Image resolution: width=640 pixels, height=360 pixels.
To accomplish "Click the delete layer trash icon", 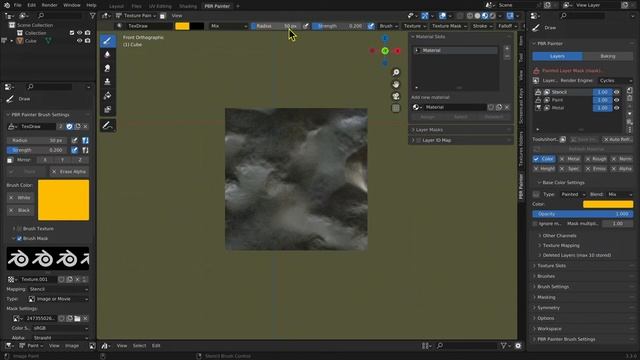I will pos(630,98).
